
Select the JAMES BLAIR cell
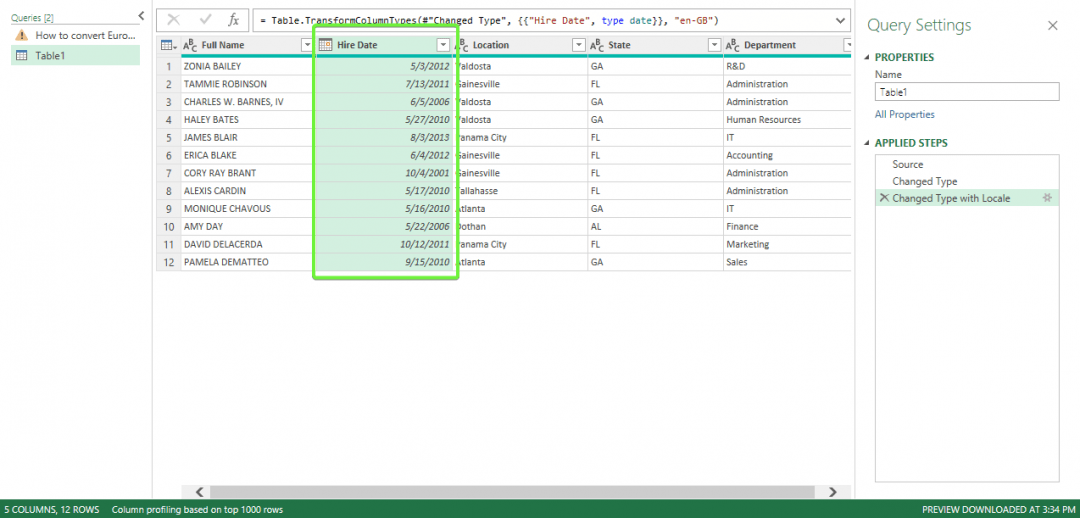coord(248,138)
